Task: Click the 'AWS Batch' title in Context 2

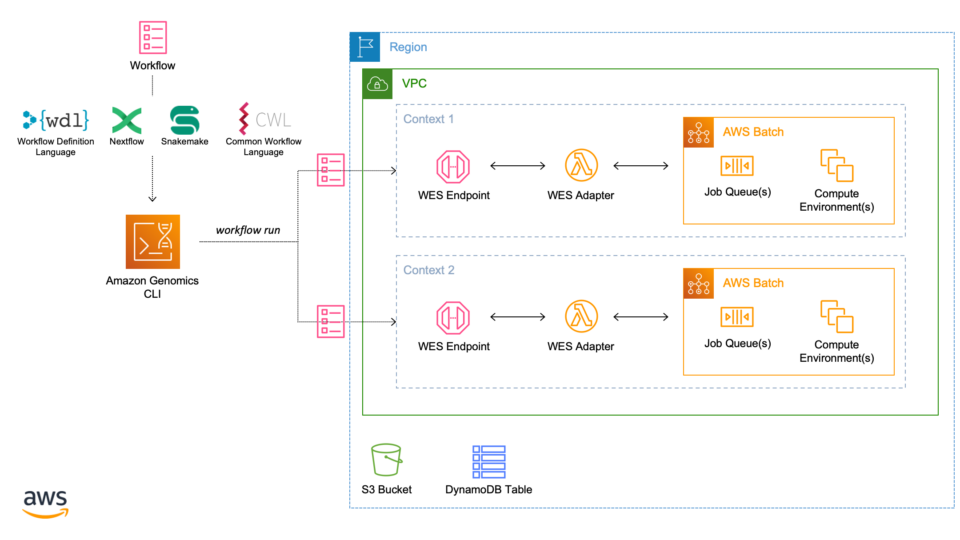Action: [753, 283]
